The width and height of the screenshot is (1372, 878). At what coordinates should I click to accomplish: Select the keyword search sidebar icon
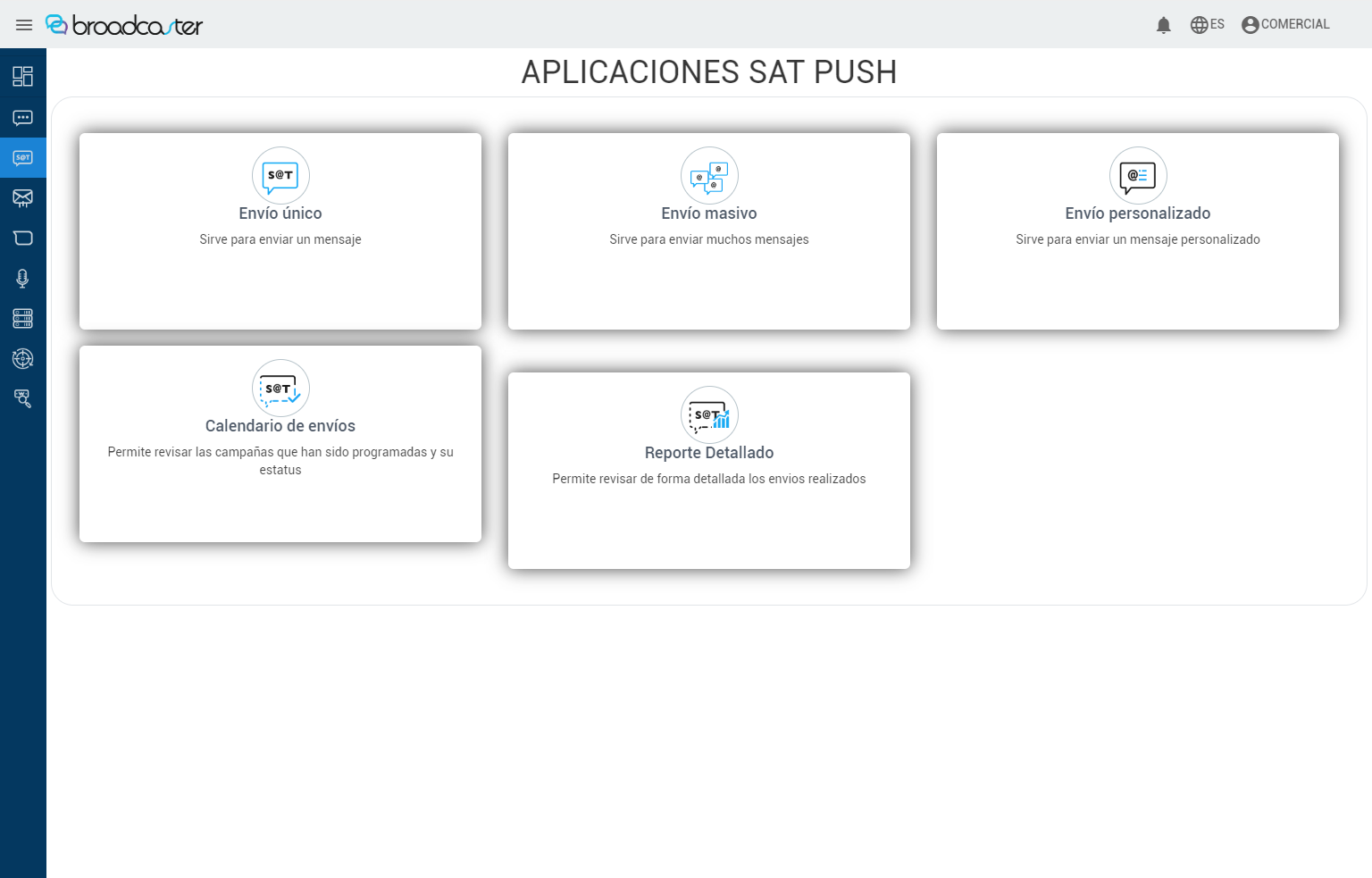pos(22,398)
